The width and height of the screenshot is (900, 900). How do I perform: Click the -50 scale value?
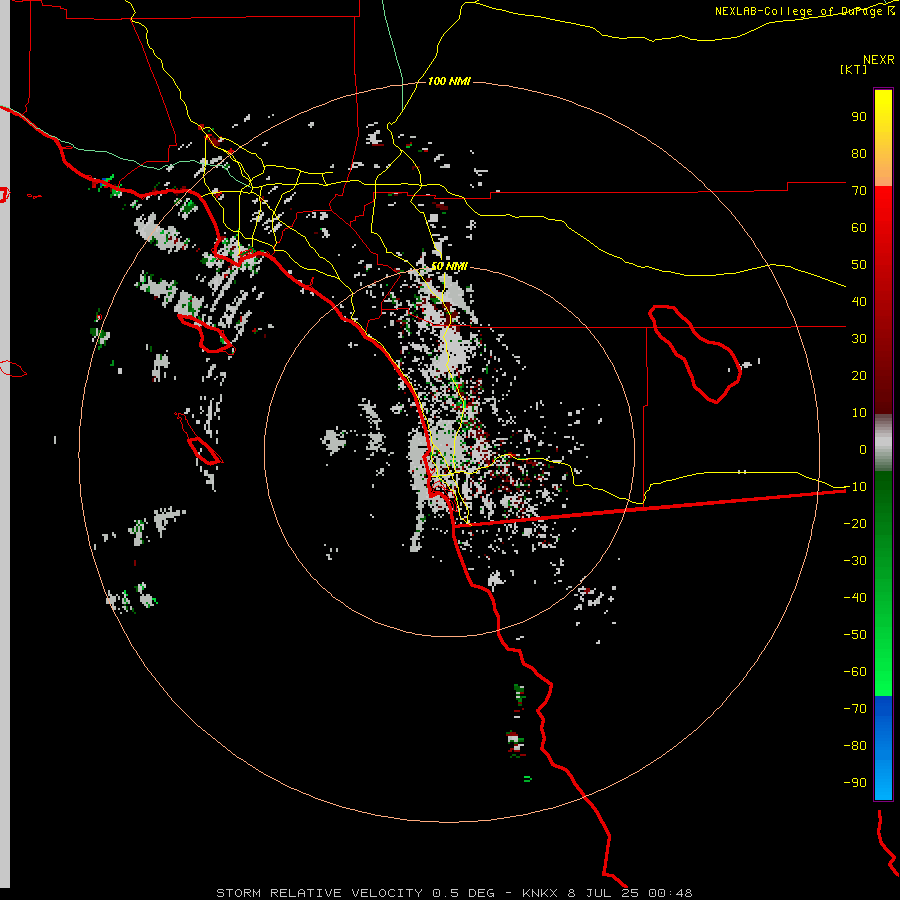(x=855, y=635)
